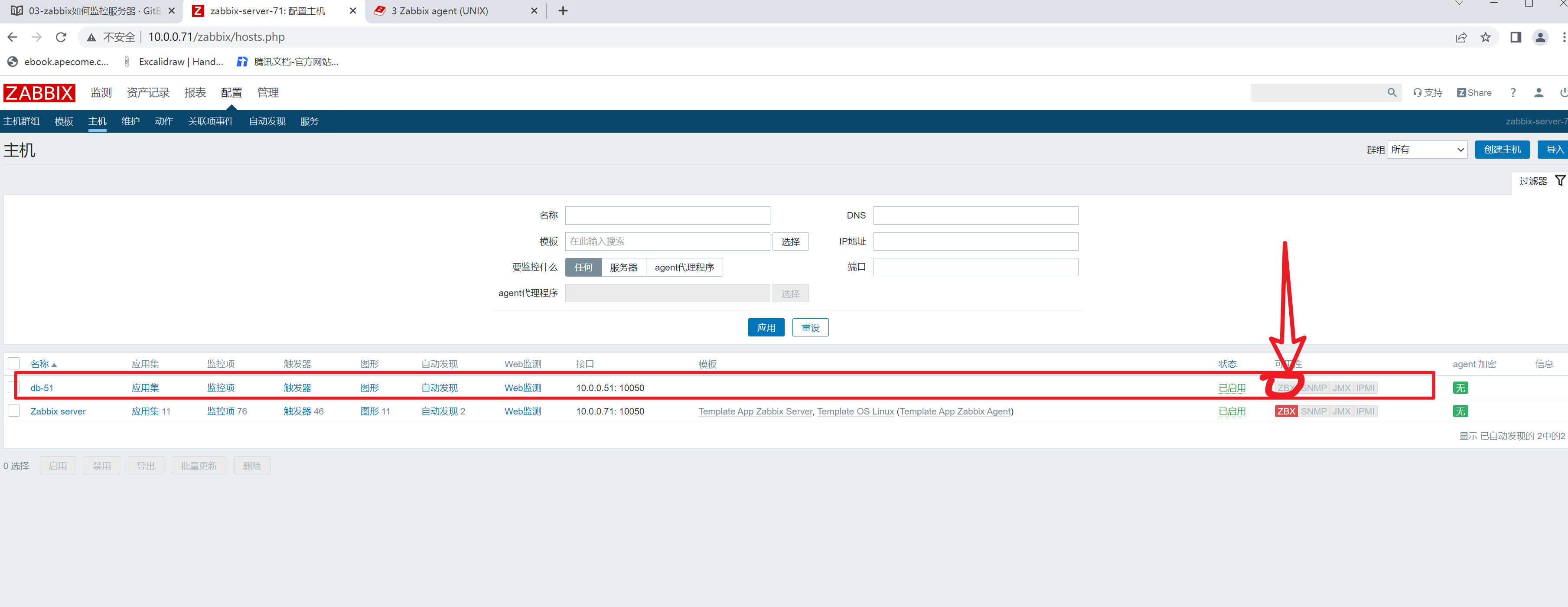Click the ZABBIX logo
This screenshot has width=1568, height=607.
pos(39,92)
